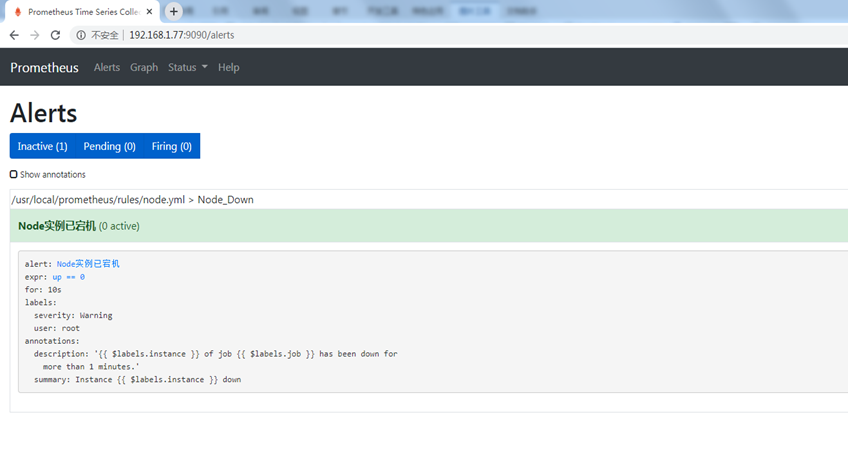Click the browser back arrow
Screen dimensions: 848x449
[x=14, y=35]
